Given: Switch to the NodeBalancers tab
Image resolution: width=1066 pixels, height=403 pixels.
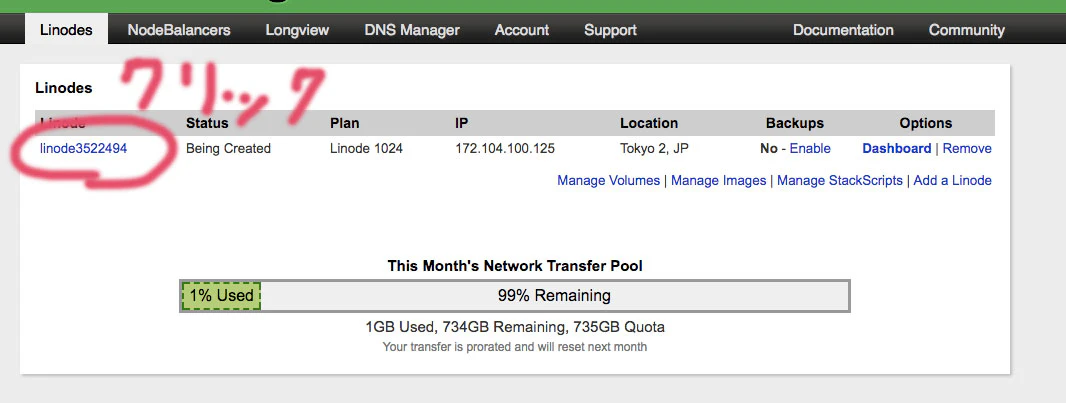Looking at the screenshot, I should click(x=179, y=30).
